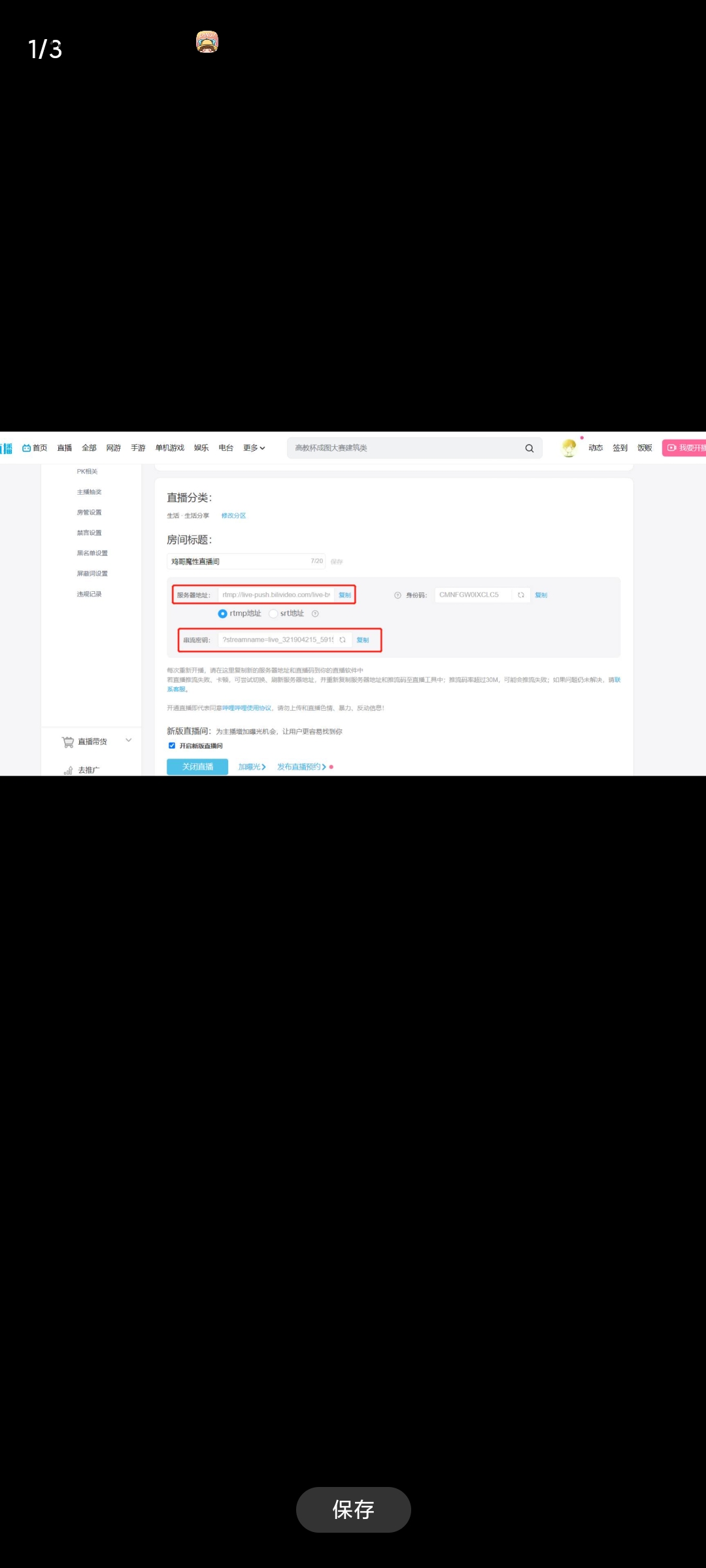Click the blue 关闭直播 button

197,767
